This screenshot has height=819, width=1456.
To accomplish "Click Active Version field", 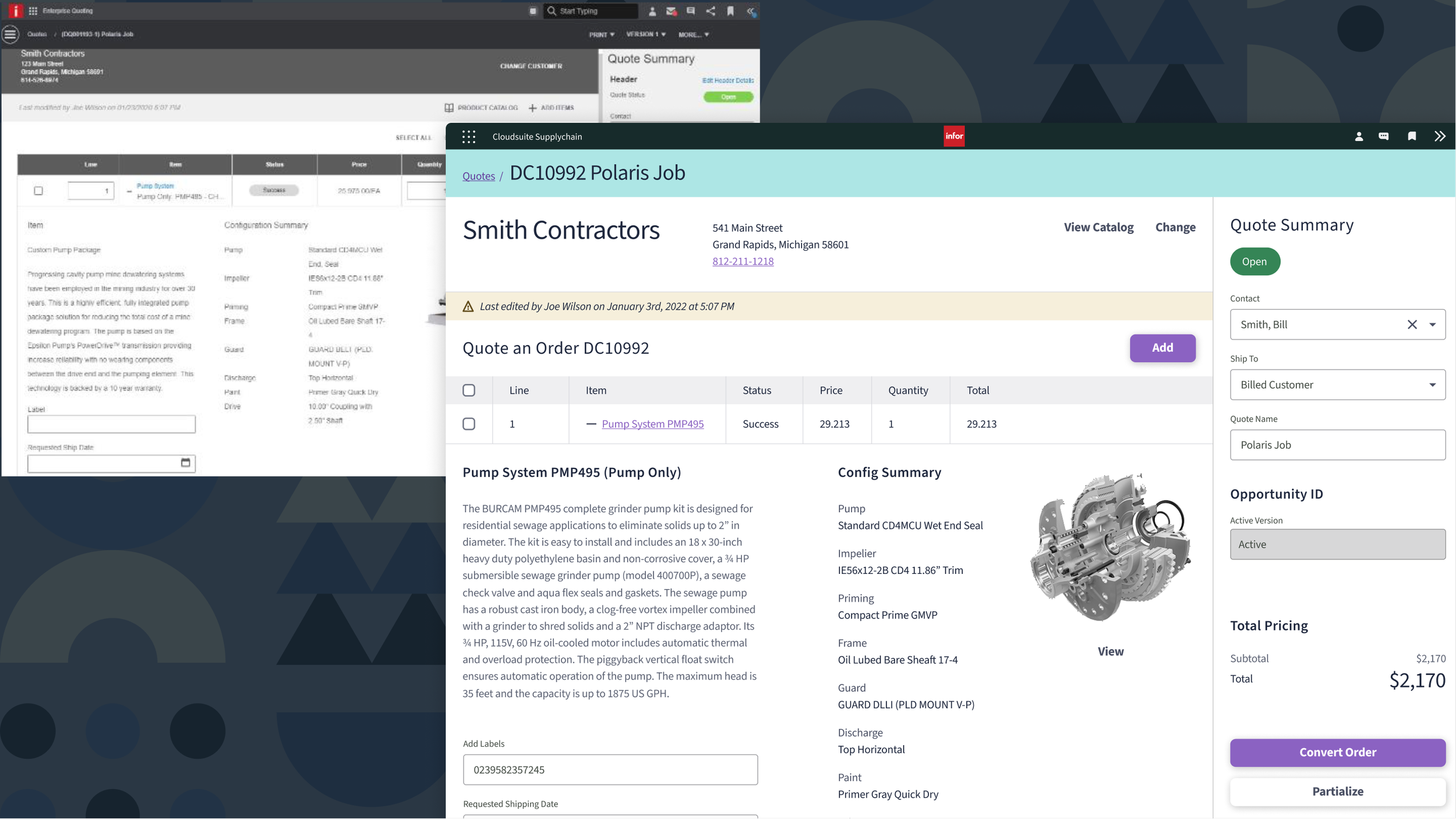I will coord(1338,544).
